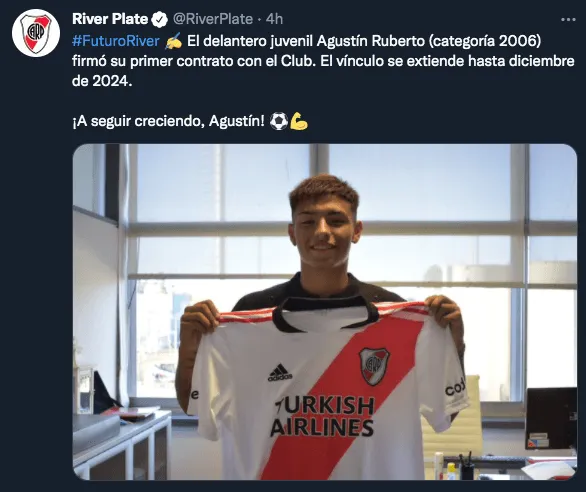
Task: Select the "categoría 2006" text in the tweet
Action: [484, 41]
